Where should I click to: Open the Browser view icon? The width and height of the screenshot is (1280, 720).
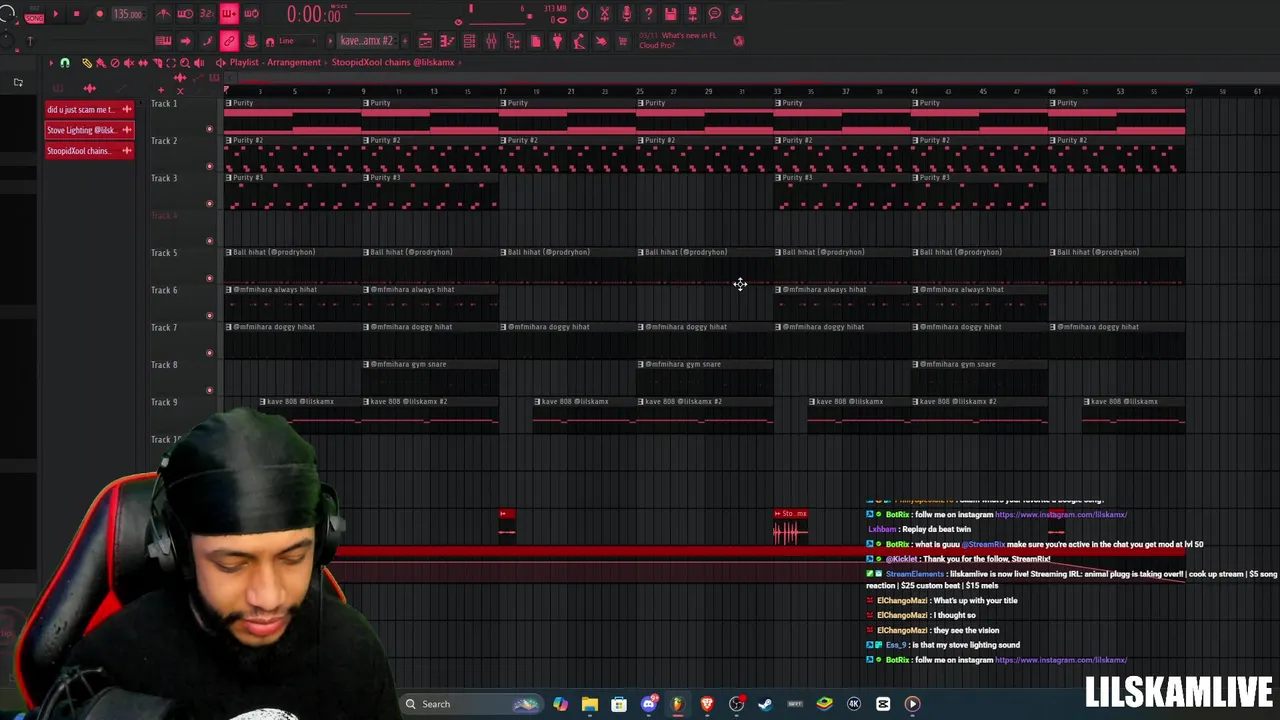[x=513, y=41]
